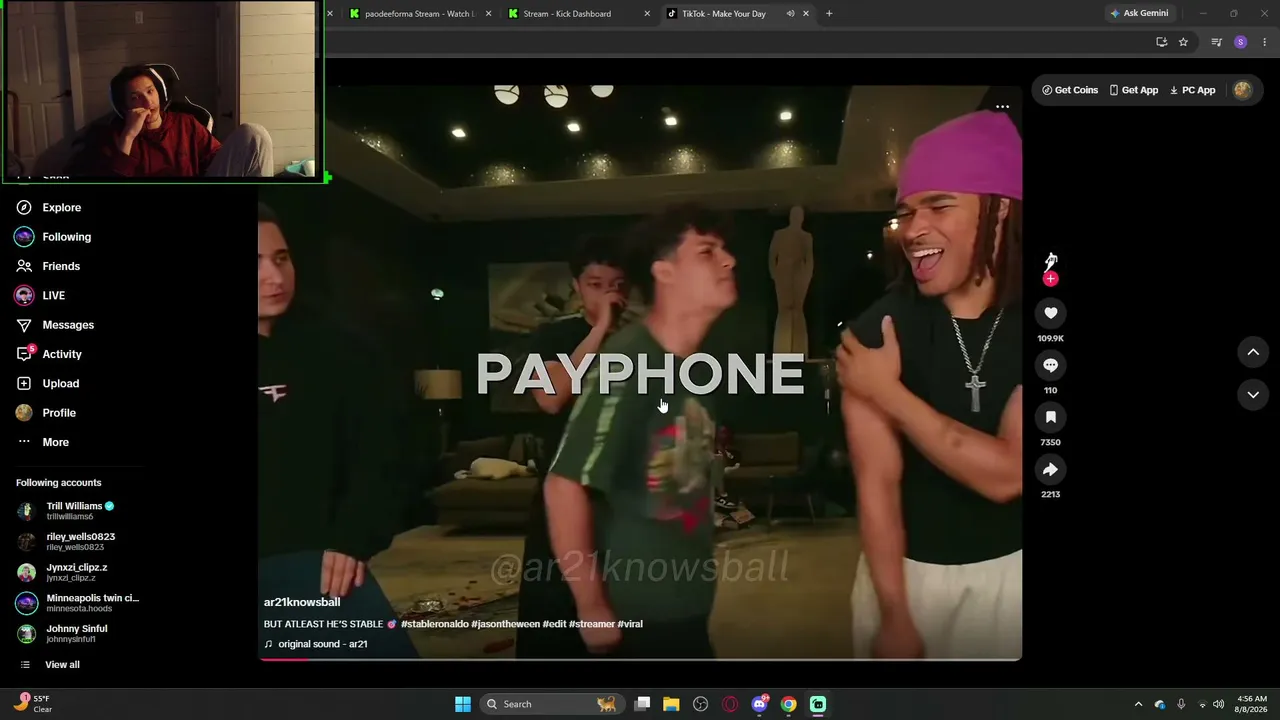This screenshot has width=1280, height=720.
Task: Go to the Following feed
Action: click(55, 237)
